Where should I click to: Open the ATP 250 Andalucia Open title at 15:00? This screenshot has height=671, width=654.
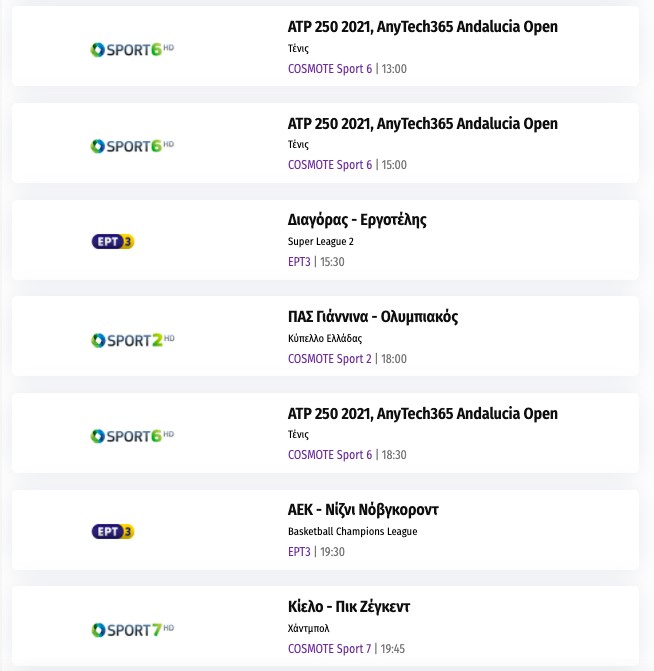pyautogui.click(x=422, y=124)
